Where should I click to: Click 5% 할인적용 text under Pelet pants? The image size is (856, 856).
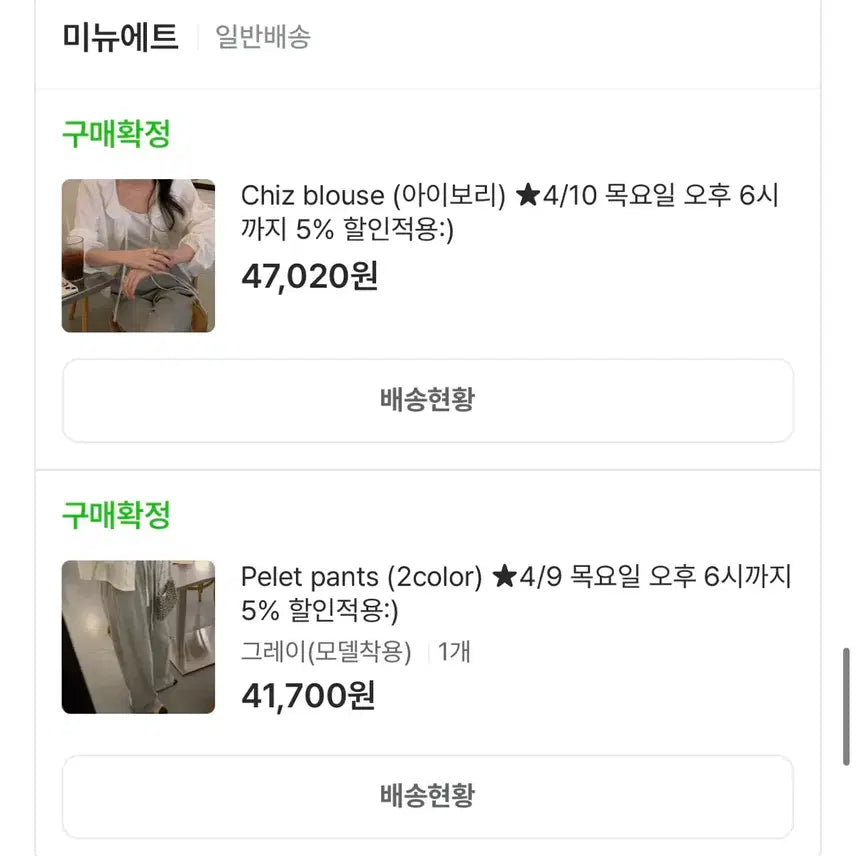(320, 611)
